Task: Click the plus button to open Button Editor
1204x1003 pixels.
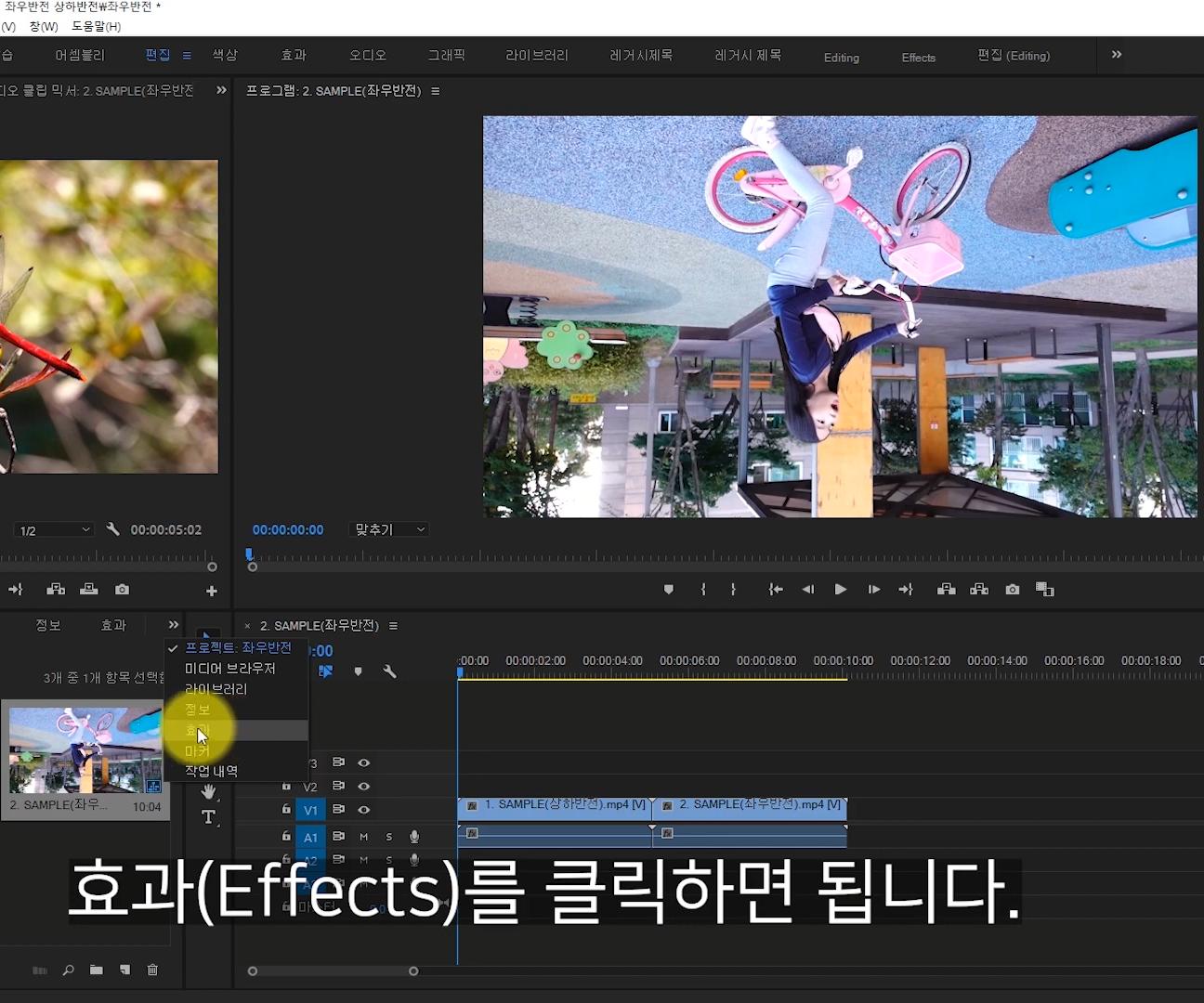Action: [x=211, y=589]
